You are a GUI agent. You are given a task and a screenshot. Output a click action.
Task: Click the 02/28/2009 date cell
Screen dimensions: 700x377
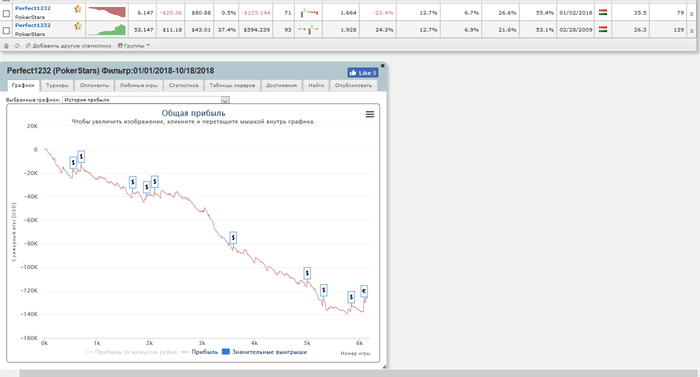coord(576,30)
